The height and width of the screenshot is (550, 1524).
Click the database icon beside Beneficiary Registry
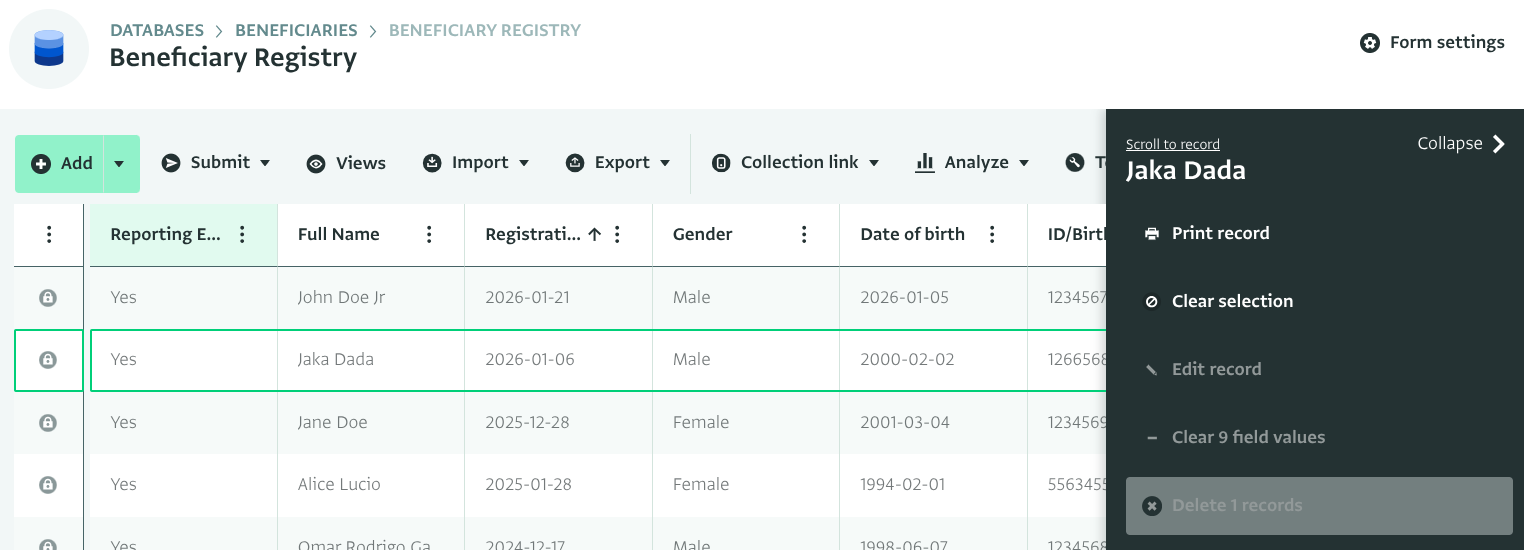(x=49, y=49)
